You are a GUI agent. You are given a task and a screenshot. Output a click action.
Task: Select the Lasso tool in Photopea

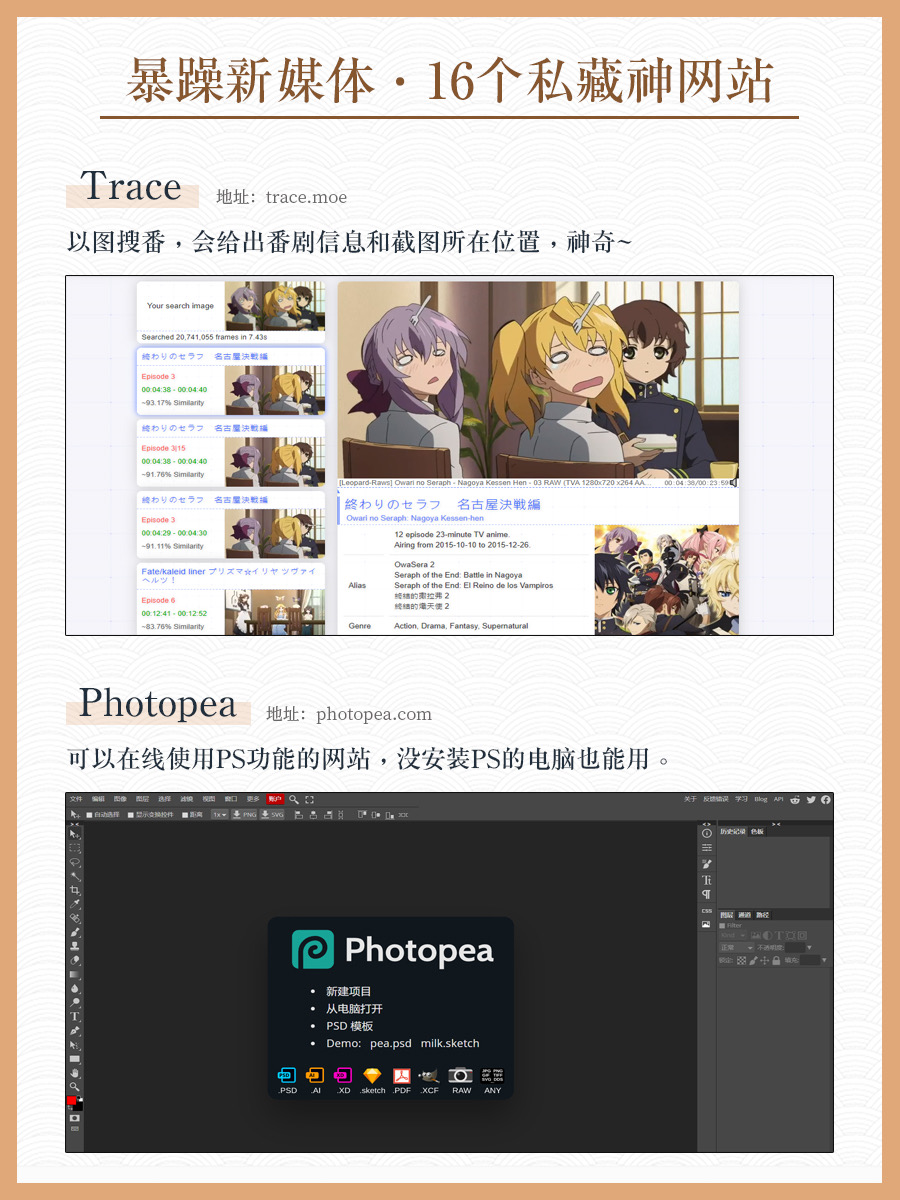coord(75,862)
